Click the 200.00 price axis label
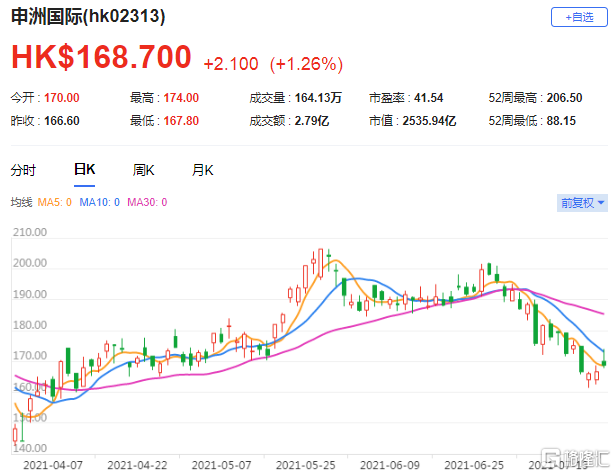Image resolution: width=616 pixels, height=475 pixels. point(30,263)
